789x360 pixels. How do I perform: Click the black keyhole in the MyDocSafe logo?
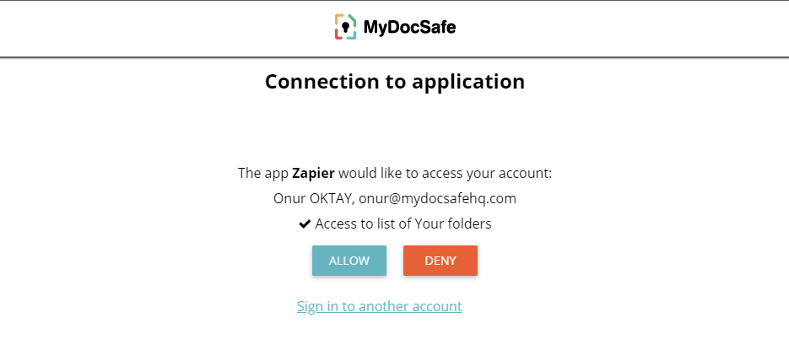click(346, 27)
